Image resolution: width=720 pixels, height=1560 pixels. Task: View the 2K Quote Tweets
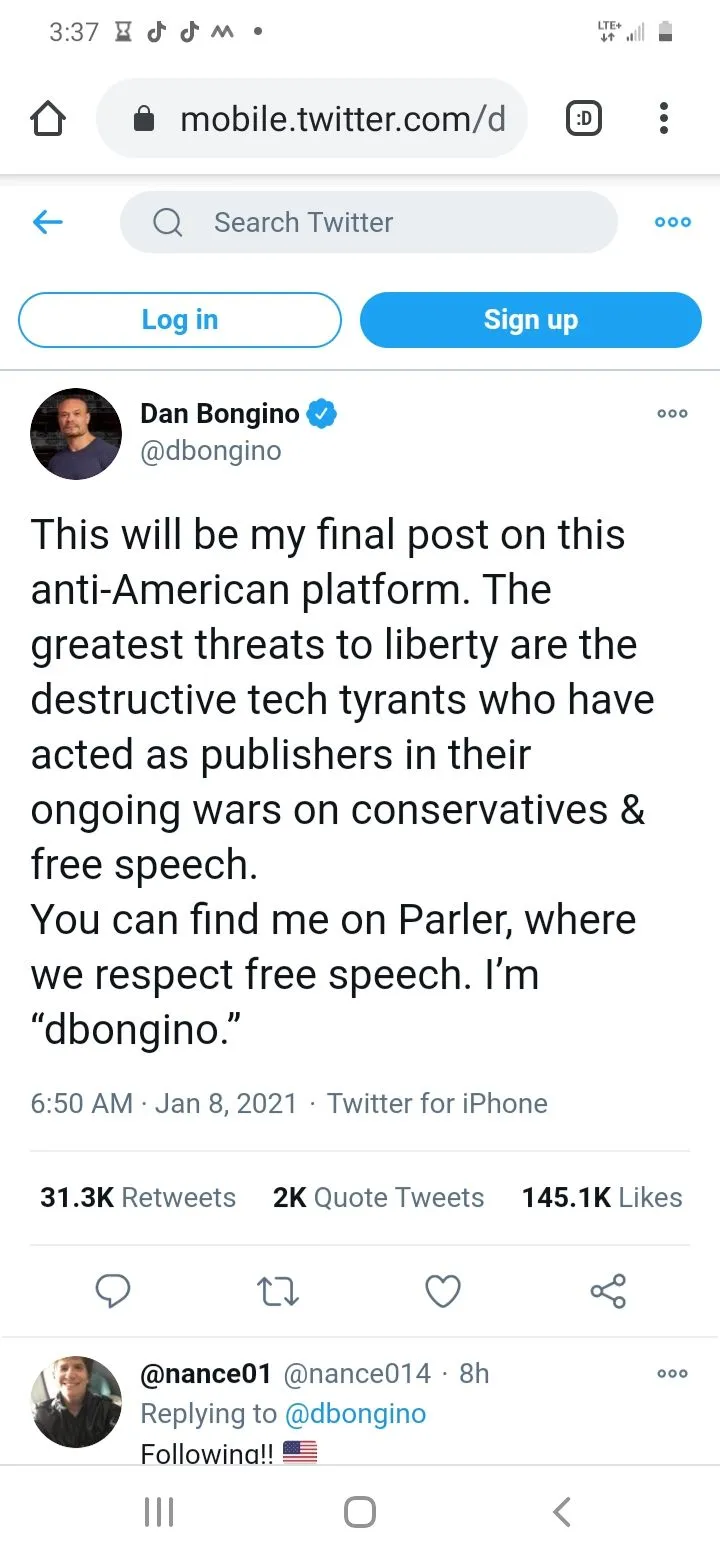[x=378, y=1197]
